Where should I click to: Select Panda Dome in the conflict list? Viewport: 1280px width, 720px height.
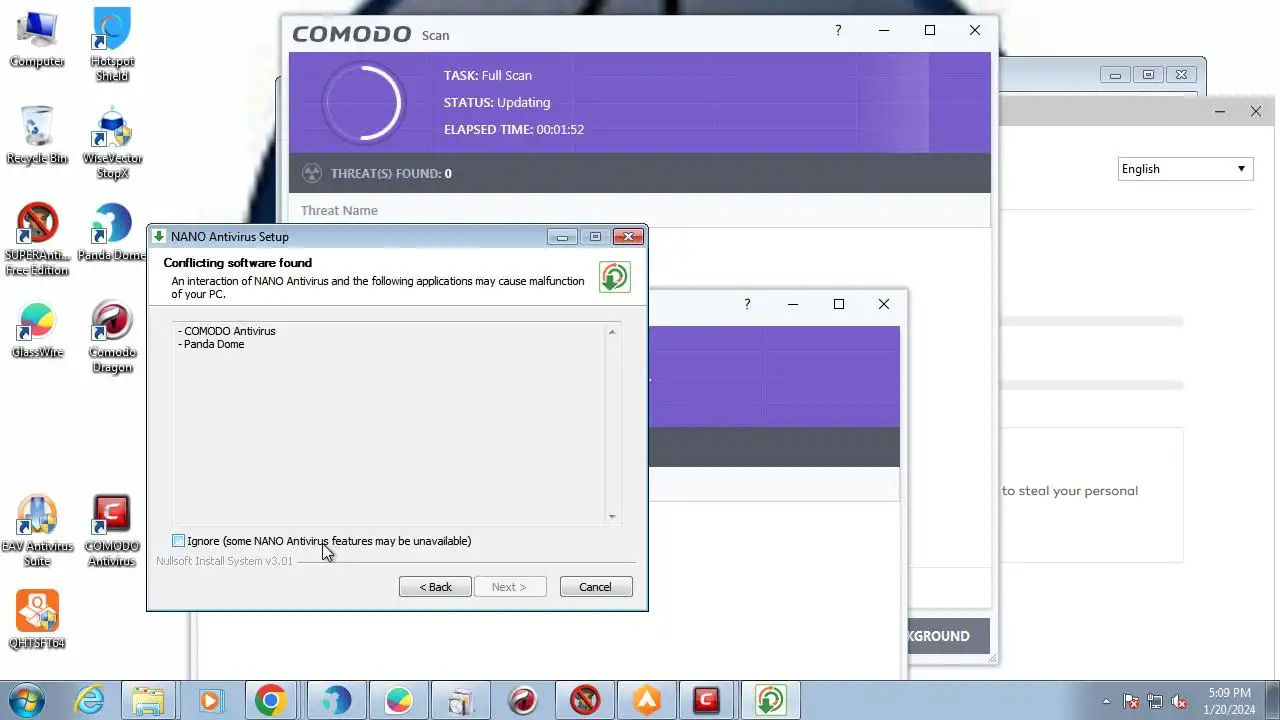tap(211, 344)
